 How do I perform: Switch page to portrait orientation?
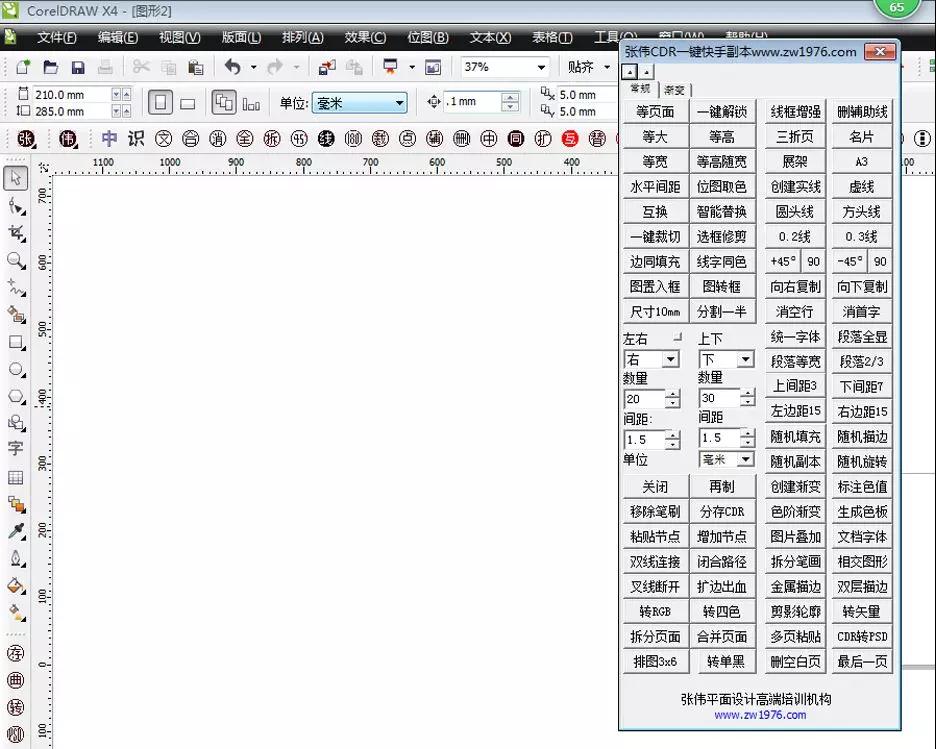click(160, 103)
